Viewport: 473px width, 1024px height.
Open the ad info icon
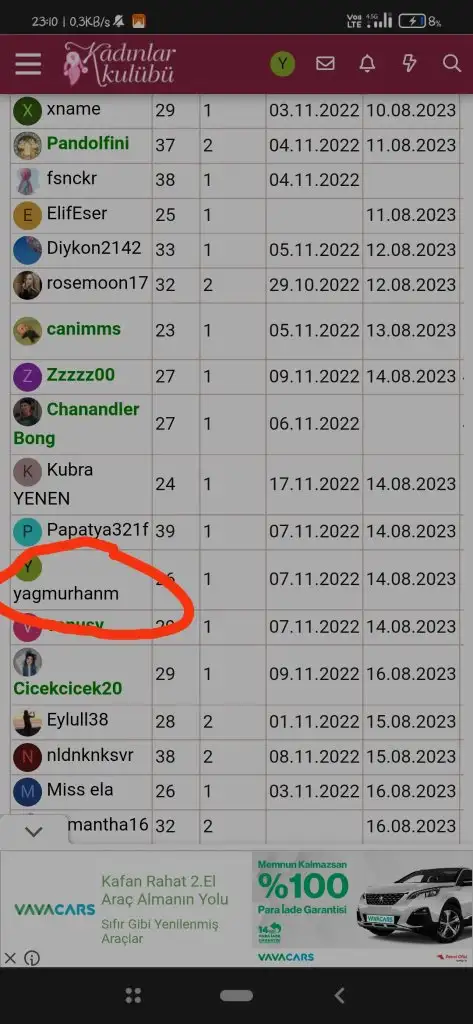[x=32, y=958]
